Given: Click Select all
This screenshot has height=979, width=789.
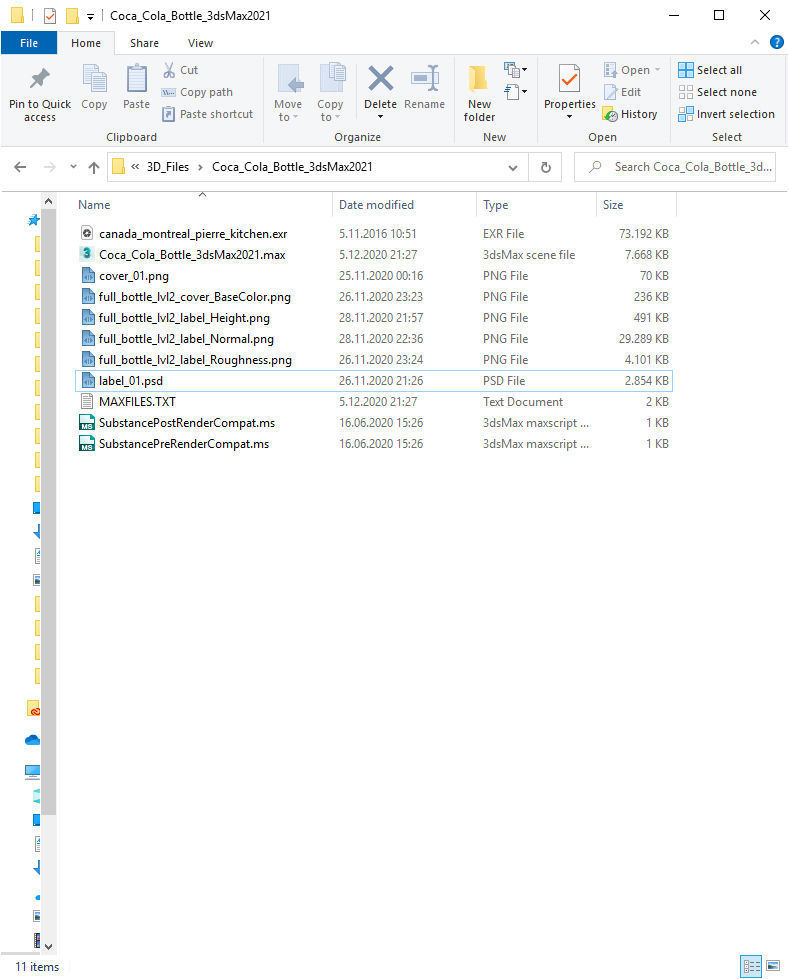Looking at the screenshot, I should pyautogui.click(x=710, y=70).
